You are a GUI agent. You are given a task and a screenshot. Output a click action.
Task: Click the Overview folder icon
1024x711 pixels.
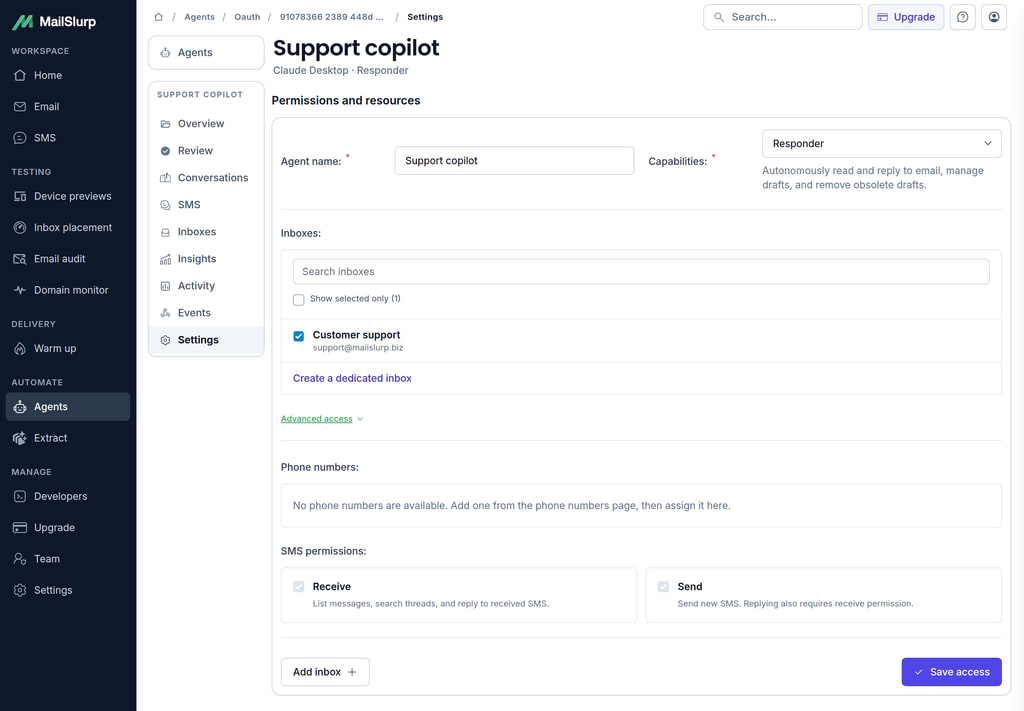165,124
